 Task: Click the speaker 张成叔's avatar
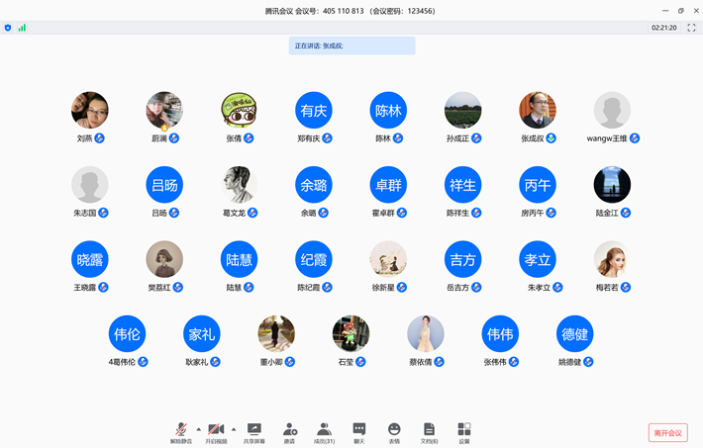537,110
